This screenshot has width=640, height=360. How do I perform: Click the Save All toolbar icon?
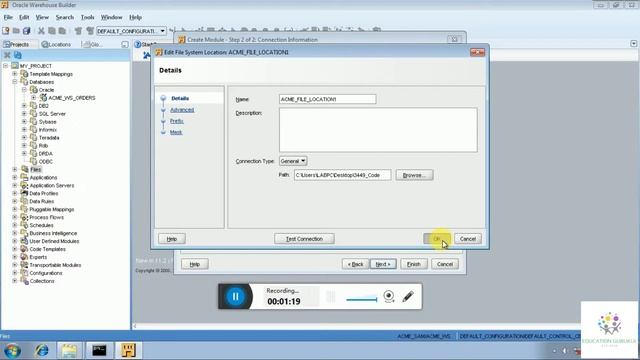[x=27, y=31]
